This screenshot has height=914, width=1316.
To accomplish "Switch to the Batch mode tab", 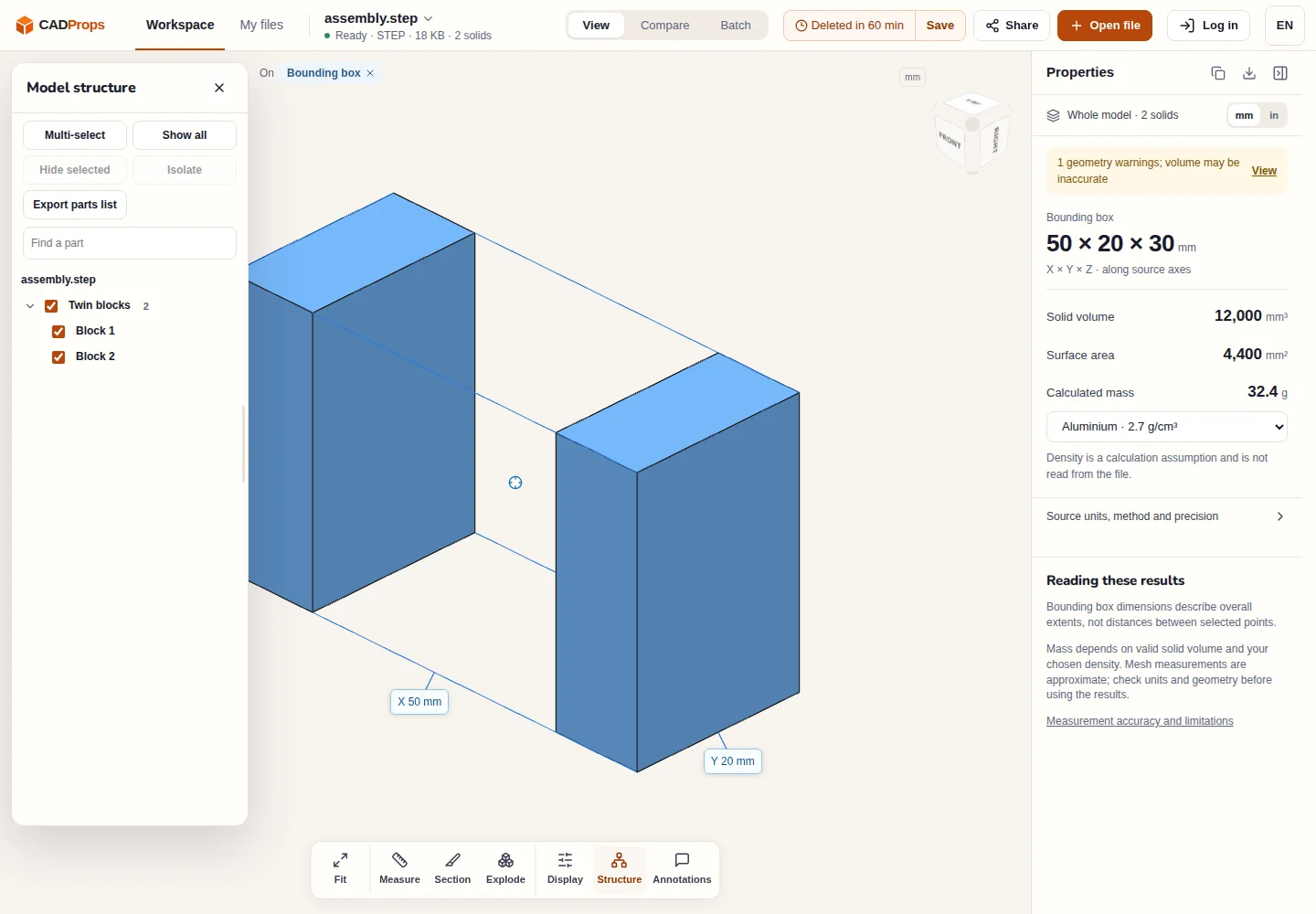I will tap(736, 26).
